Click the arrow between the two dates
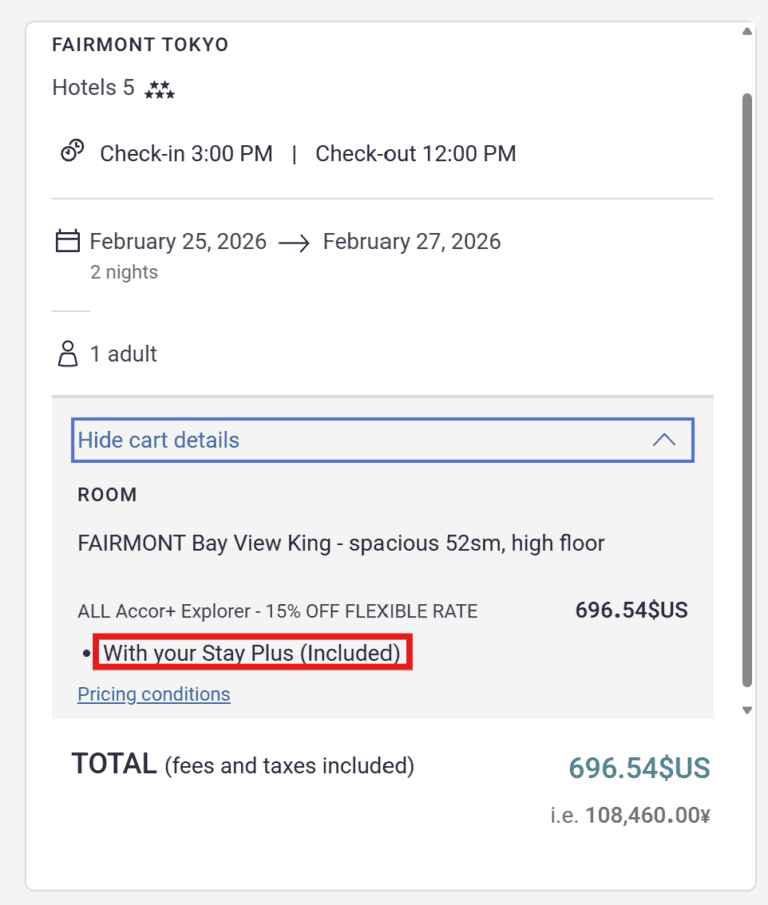The image size is (768, 905). point(294,241)
